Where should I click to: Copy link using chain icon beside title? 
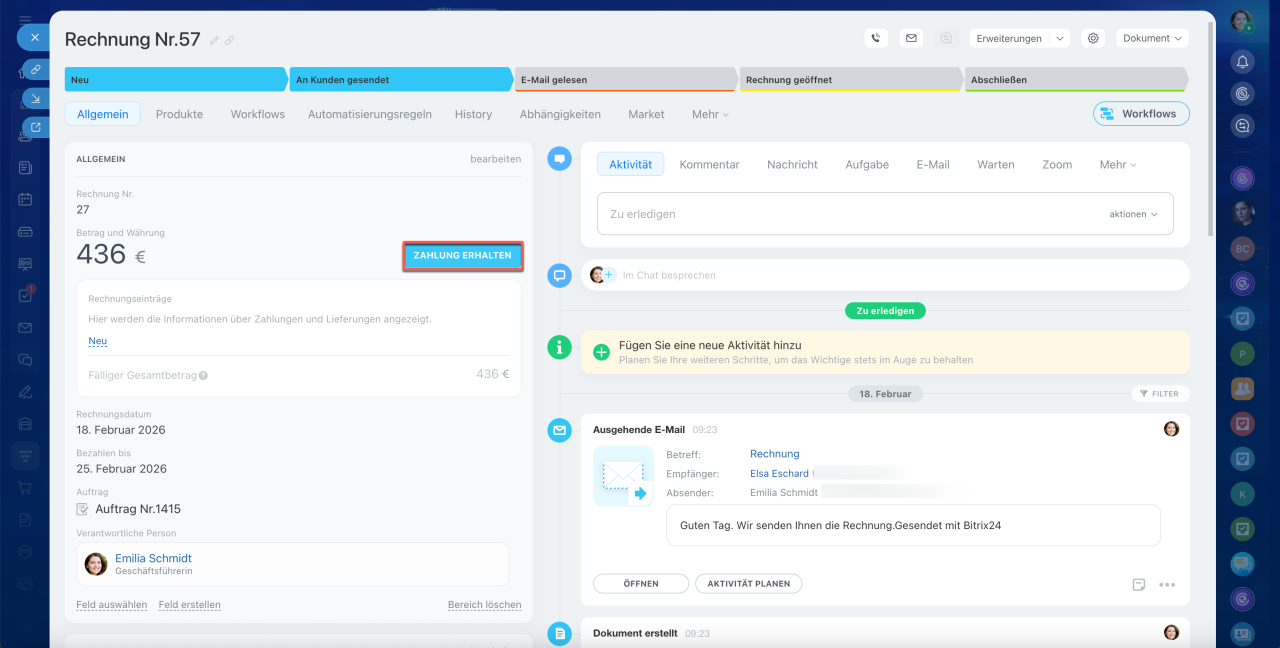[229, 40]
